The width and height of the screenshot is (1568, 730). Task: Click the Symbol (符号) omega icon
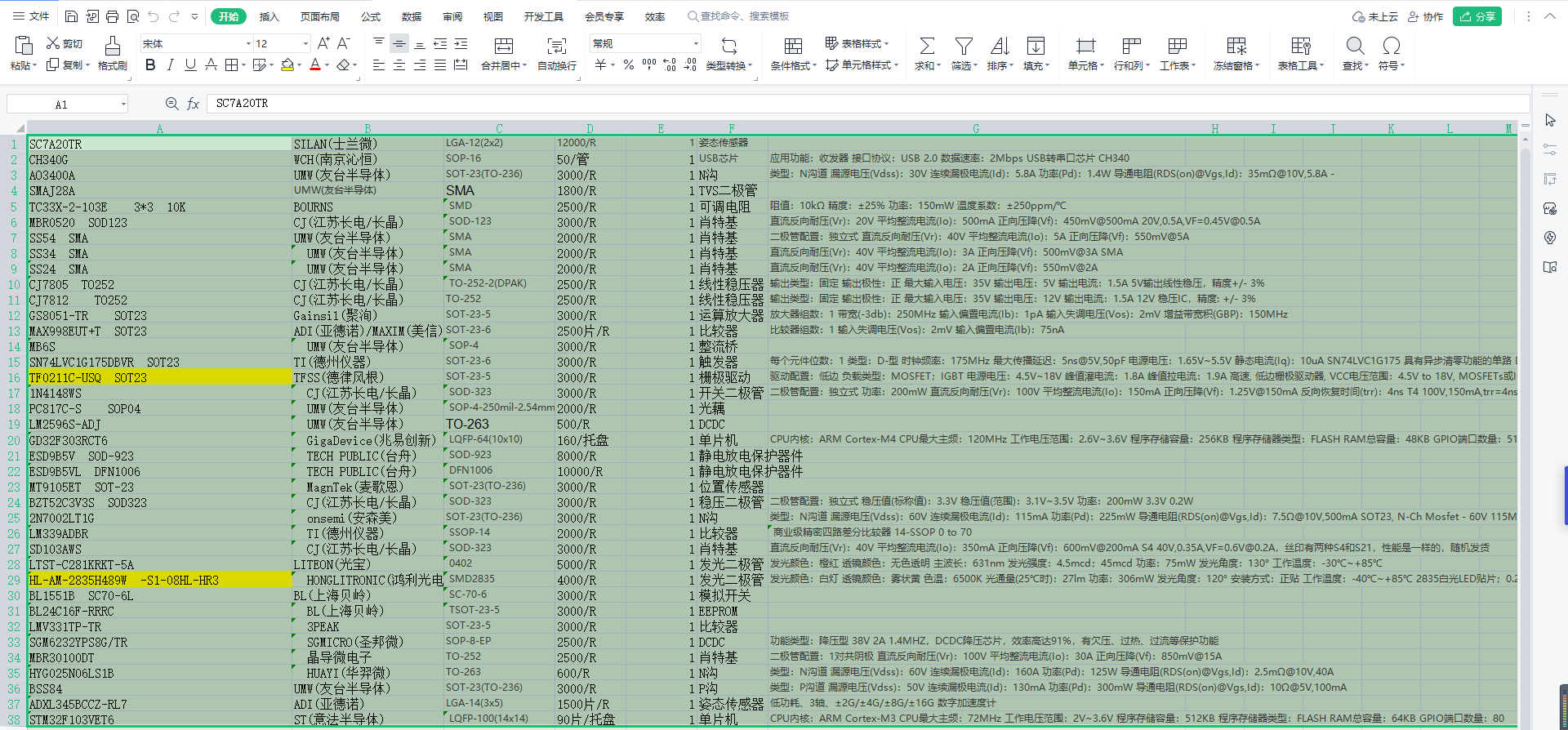click(x=1392, y=46)
